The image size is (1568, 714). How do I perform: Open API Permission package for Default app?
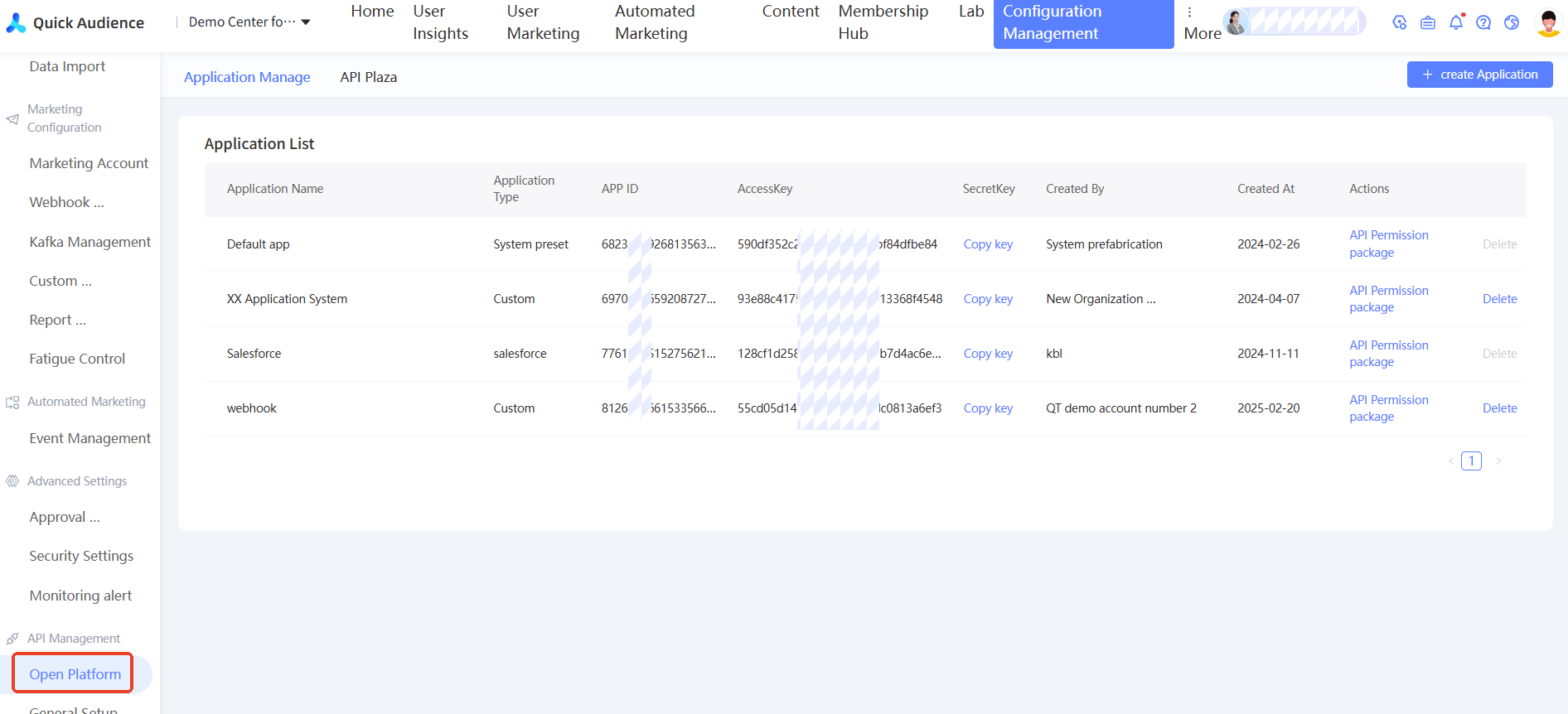[x=1389, y=244]
